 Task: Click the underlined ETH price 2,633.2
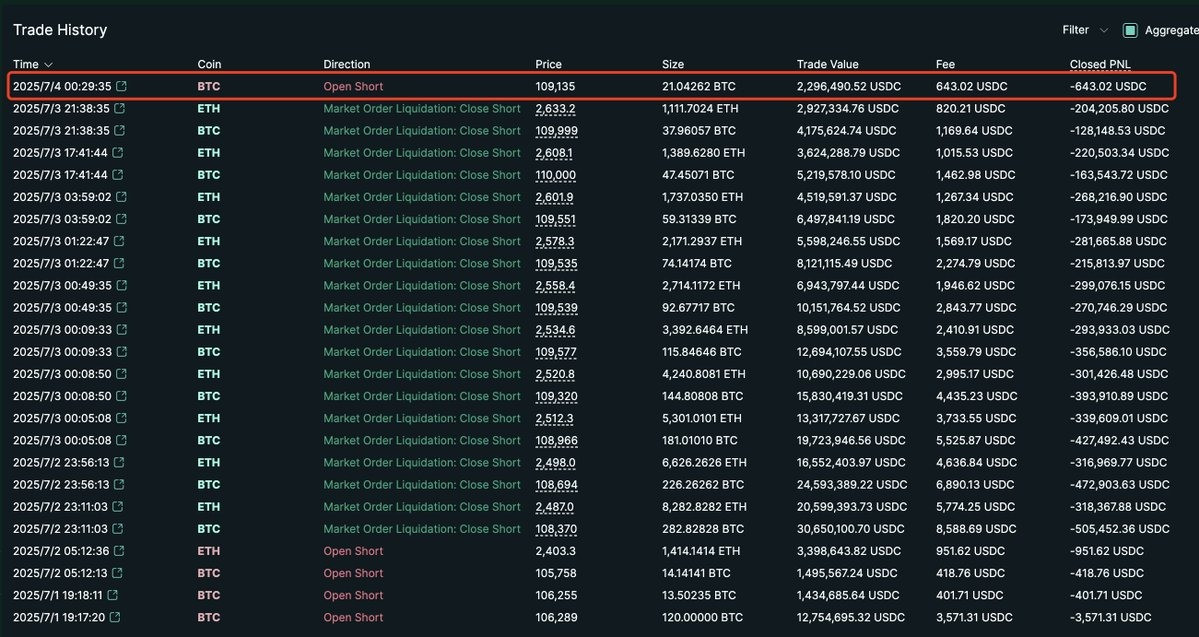pos(556,109)
